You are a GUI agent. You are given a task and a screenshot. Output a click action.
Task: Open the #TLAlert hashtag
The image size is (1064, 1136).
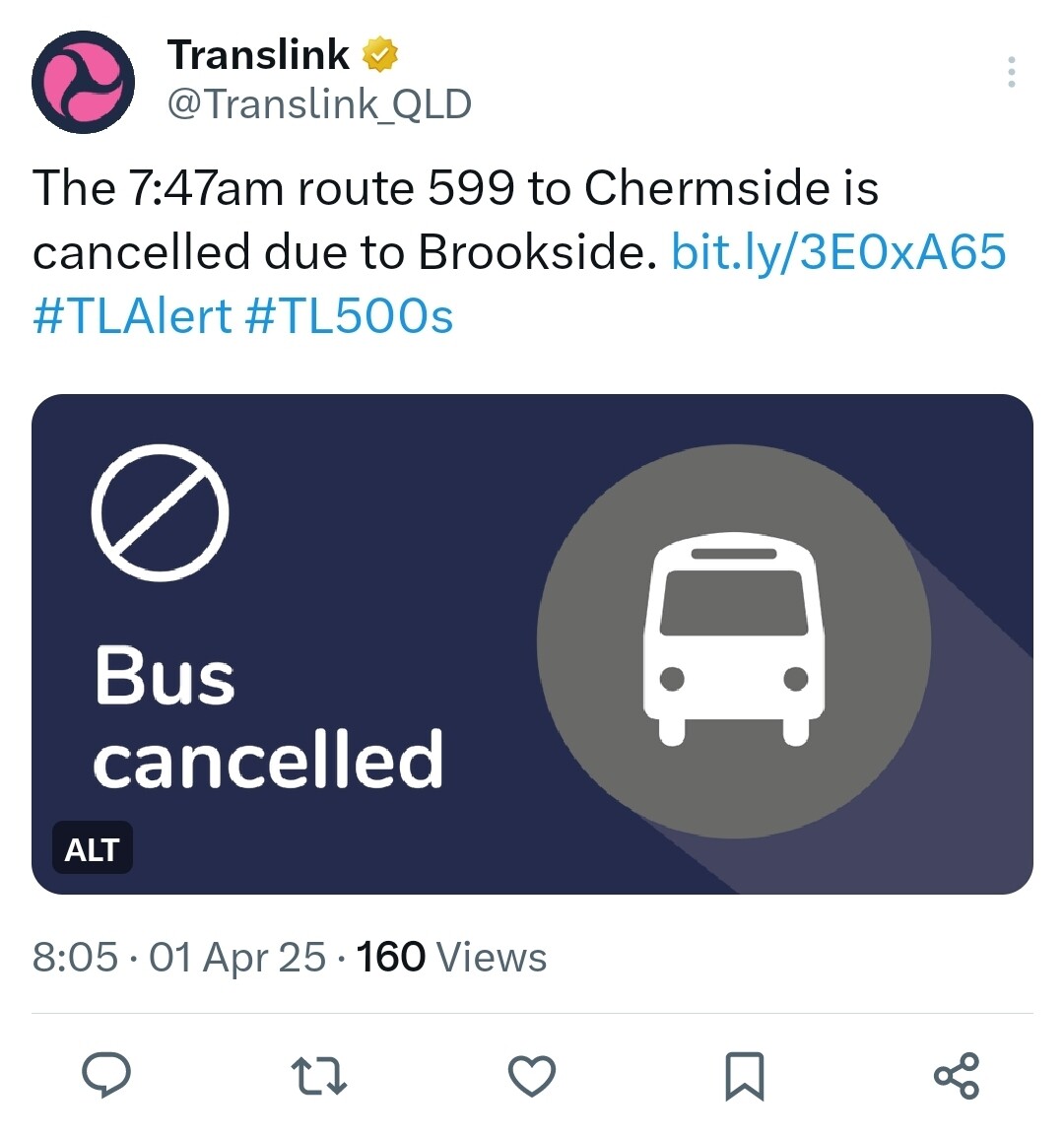(x=132, y=317)
